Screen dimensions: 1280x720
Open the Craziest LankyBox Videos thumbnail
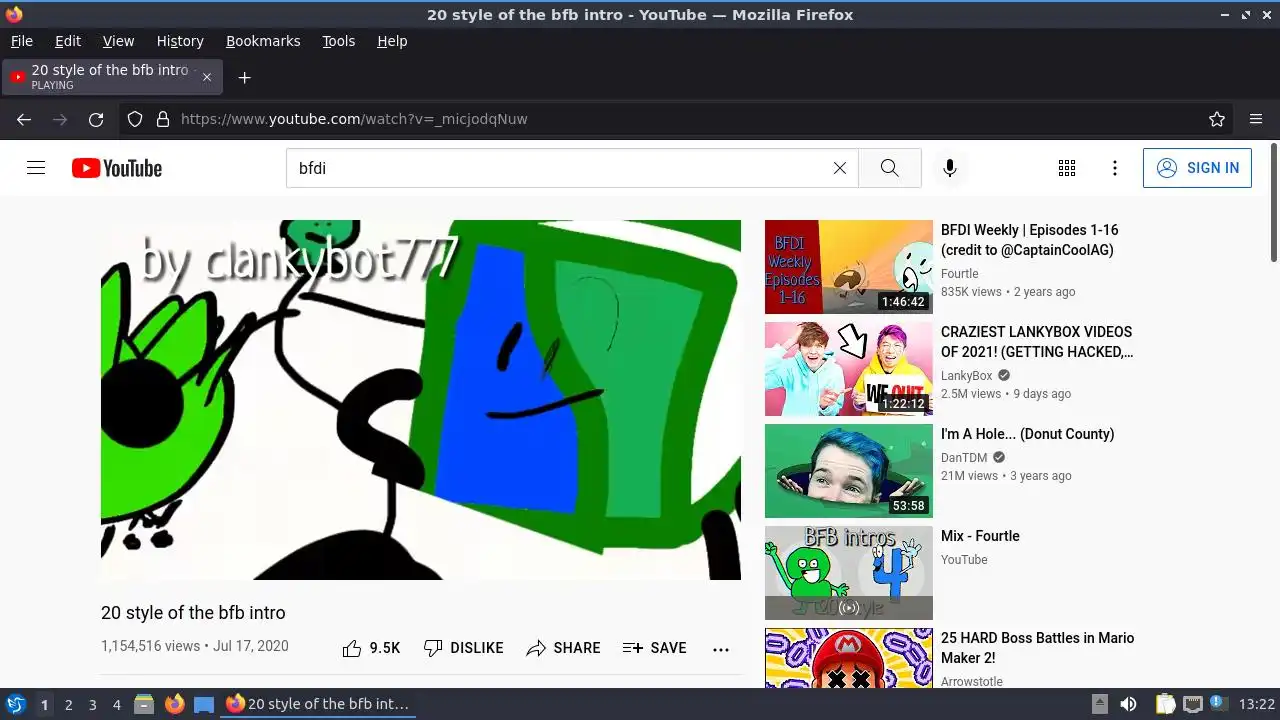tap(848, 369)
